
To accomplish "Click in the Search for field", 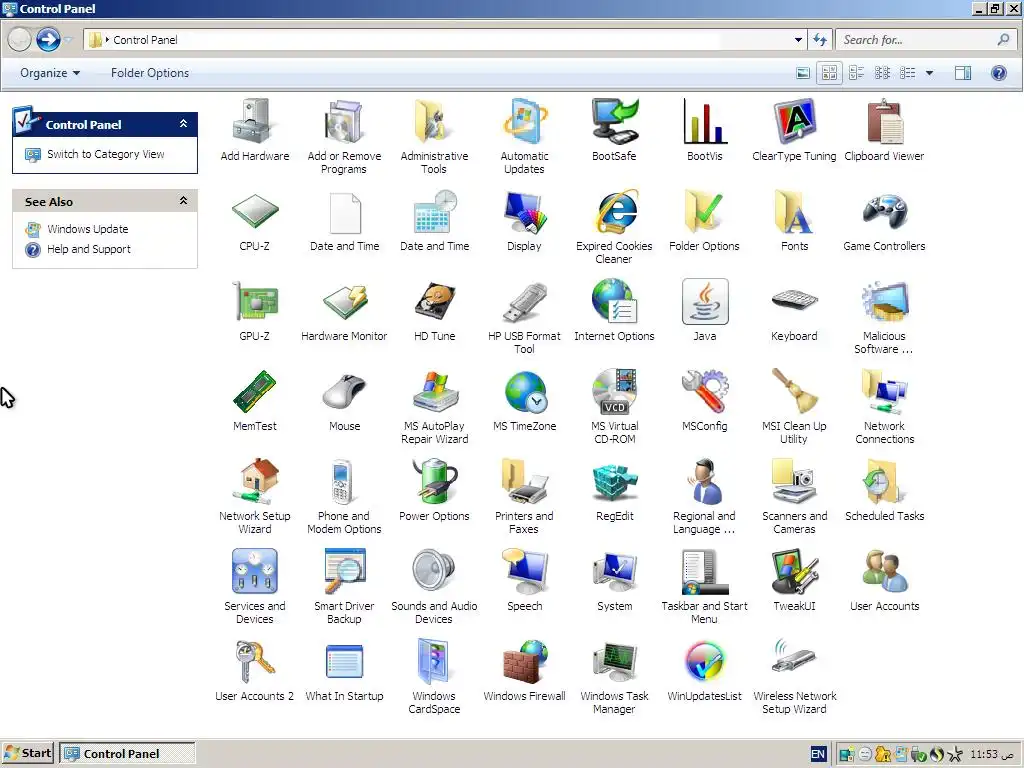I will pos(918,40).
